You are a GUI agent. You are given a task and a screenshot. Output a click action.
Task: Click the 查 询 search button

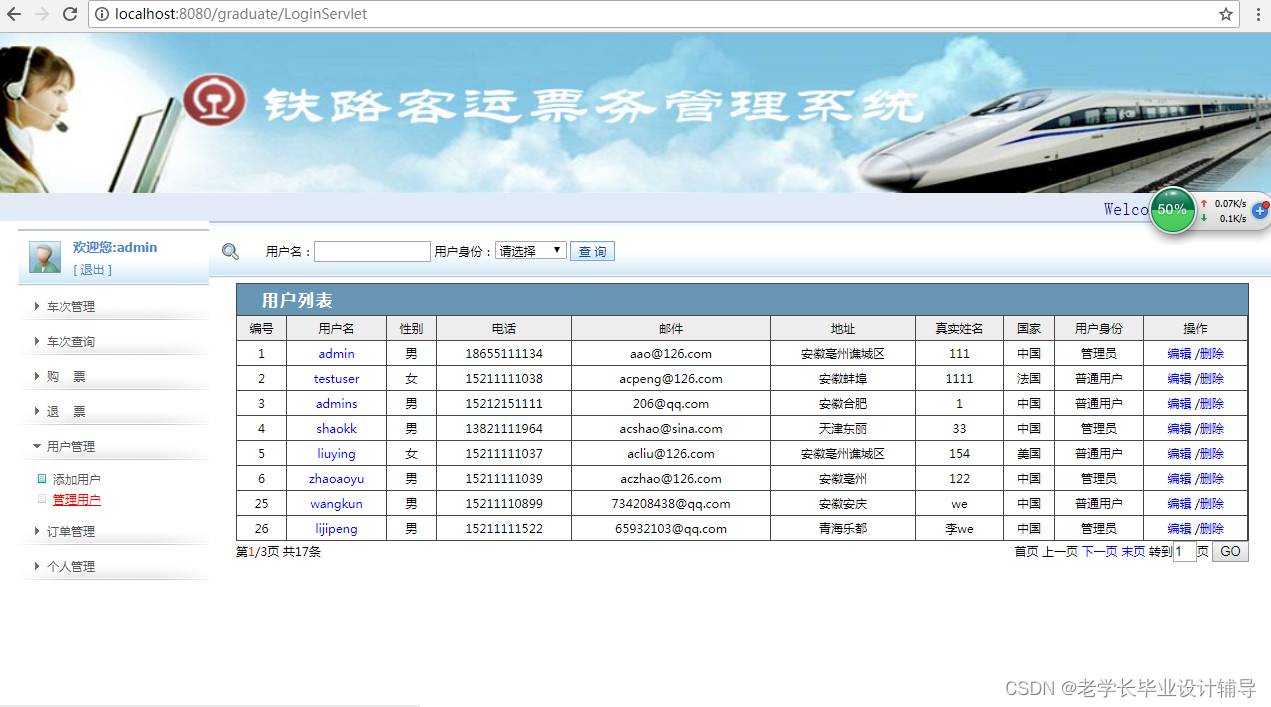coord(592,250)
